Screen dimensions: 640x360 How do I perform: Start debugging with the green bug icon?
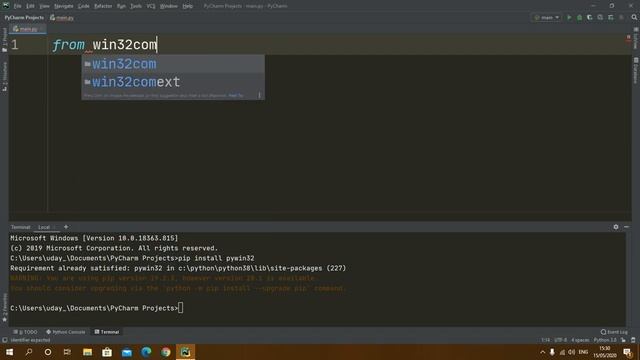[x=579, y=18]
